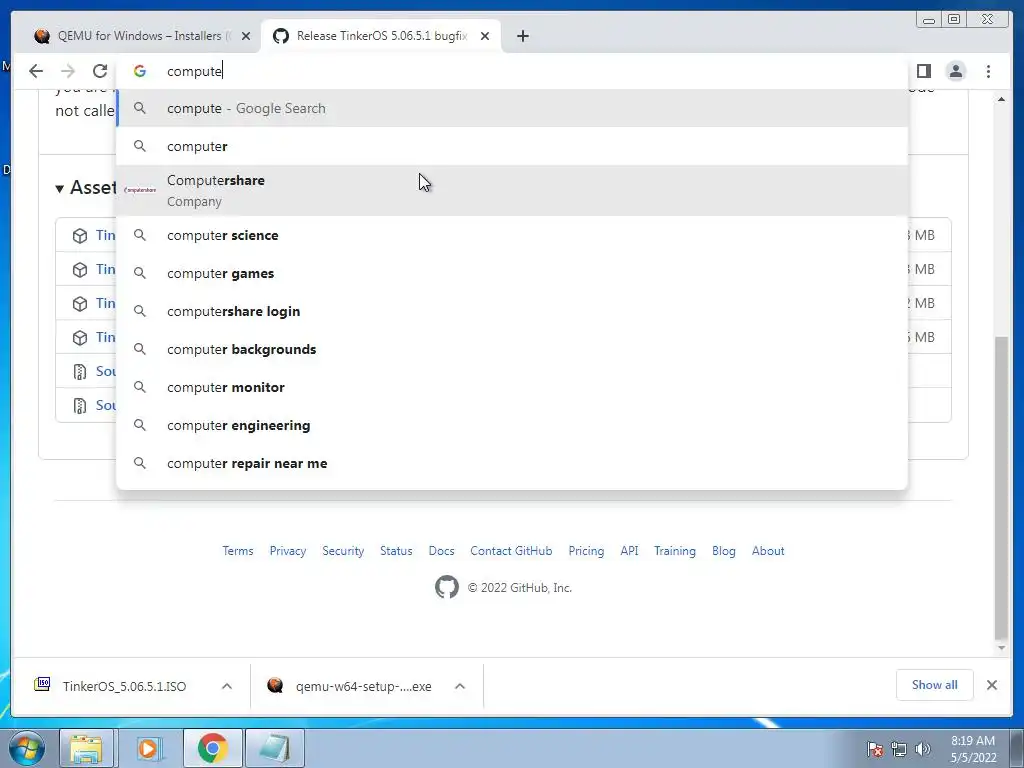This screenshot has height=768, width=1024.
Task: Open a new tab with the plus icon
Action: 522,36
